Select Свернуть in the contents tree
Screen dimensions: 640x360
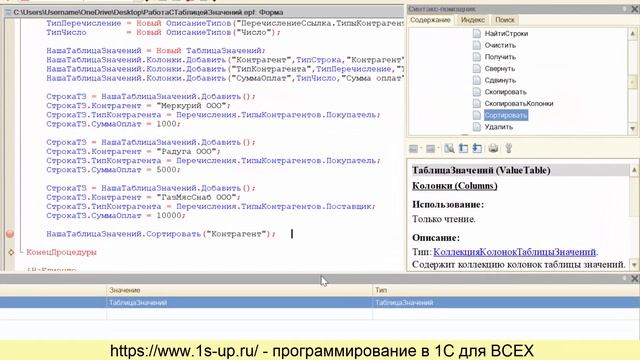(500, 69)
